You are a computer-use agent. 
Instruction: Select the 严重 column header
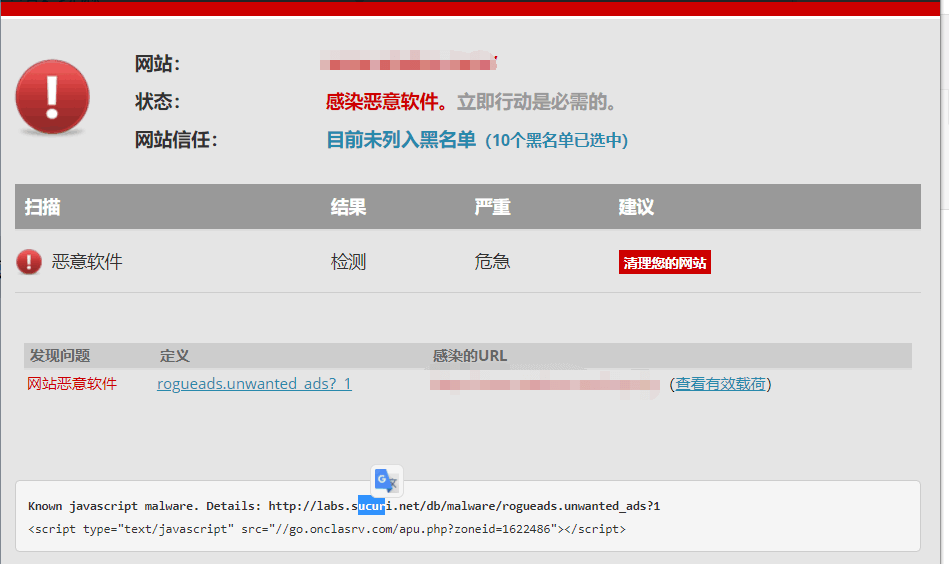[x=492, y=207]
